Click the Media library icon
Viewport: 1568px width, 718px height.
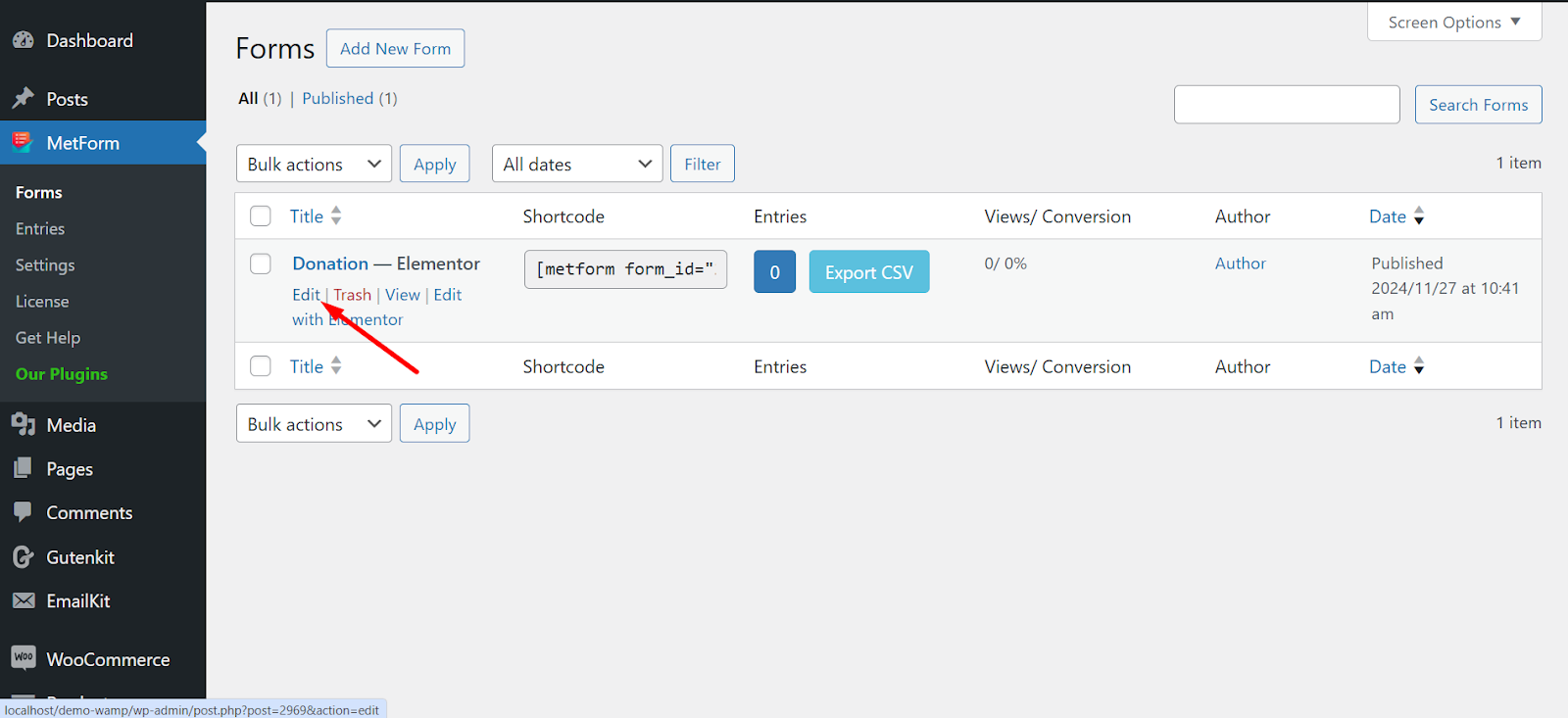coord(24,425)
